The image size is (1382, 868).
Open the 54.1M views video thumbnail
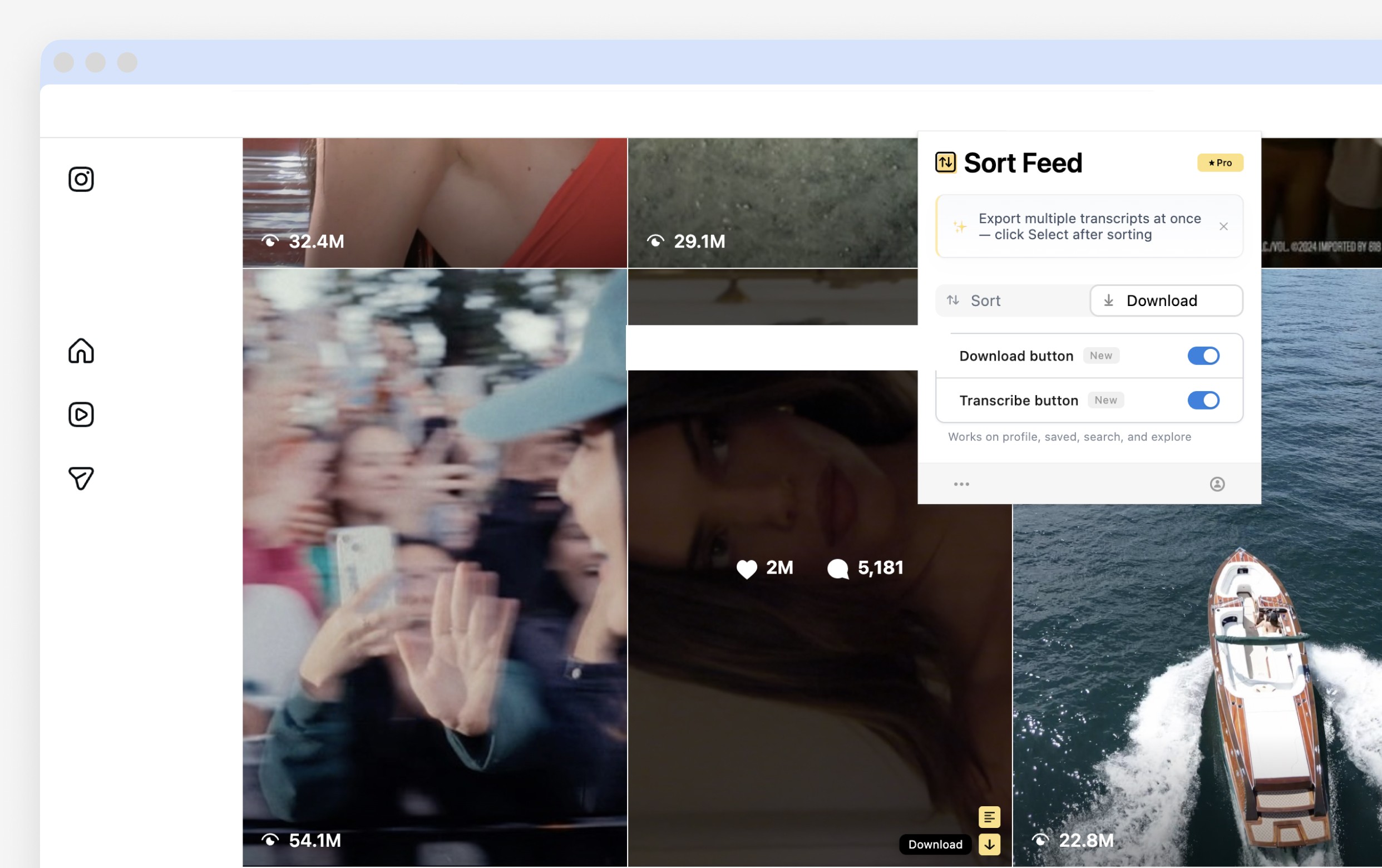pos(435,567)
